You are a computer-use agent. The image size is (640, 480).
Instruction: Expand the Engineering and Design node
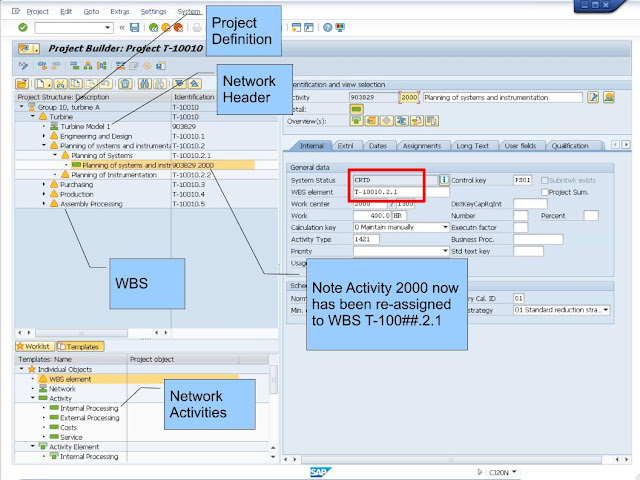(44, 136)
